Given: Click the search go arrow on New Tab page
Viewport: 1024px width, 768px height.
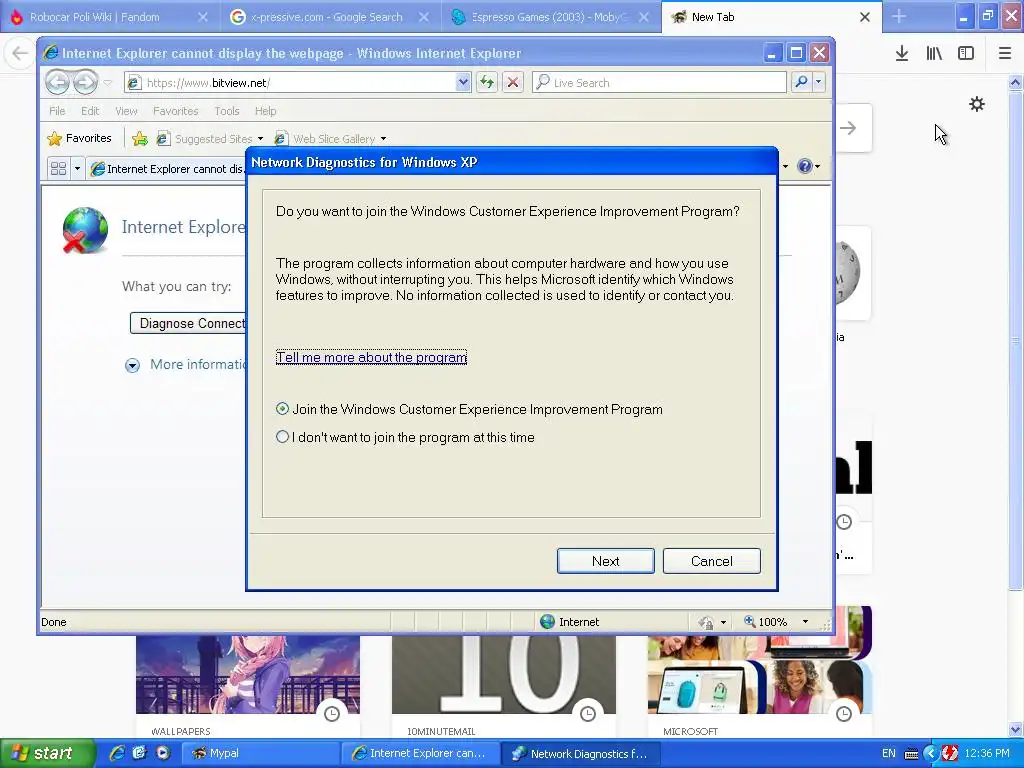Looking at the screenshot, I should [x=848, y=128].
